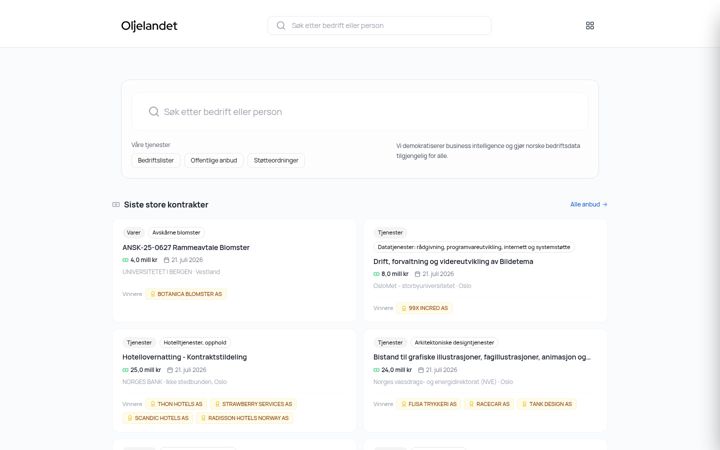
Task: Click the 4,0 mill kr money icon
Action: coord(125,260)
